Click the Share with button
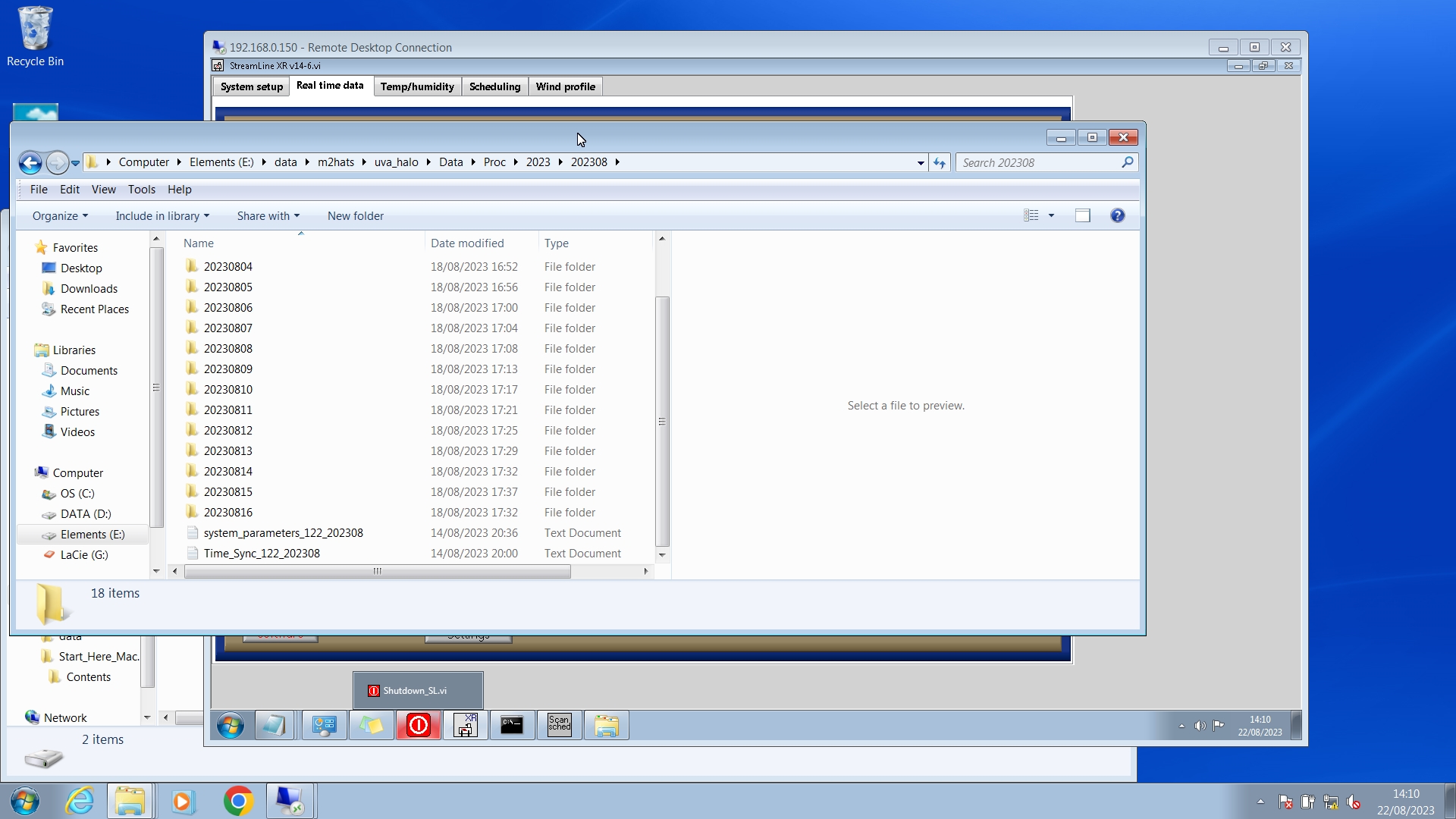This screenshot has height=819, width=1456. tap(268, 216)
